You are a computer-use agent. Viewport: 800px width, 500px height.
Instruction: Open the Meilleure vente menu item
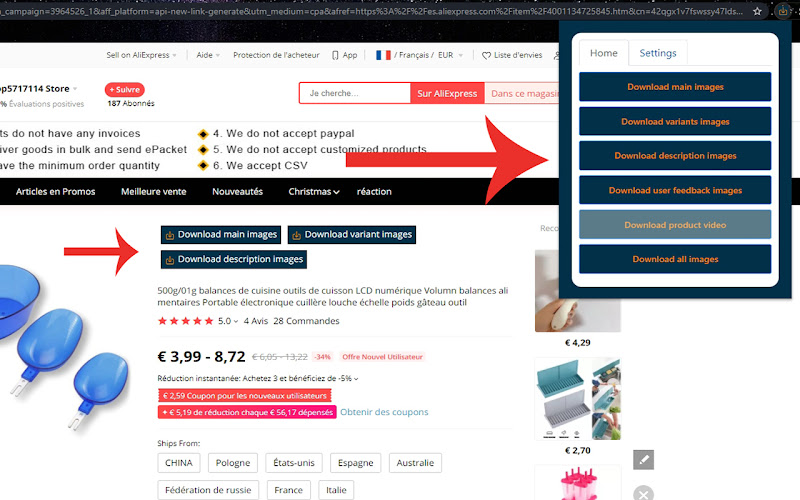pos(154,192)
